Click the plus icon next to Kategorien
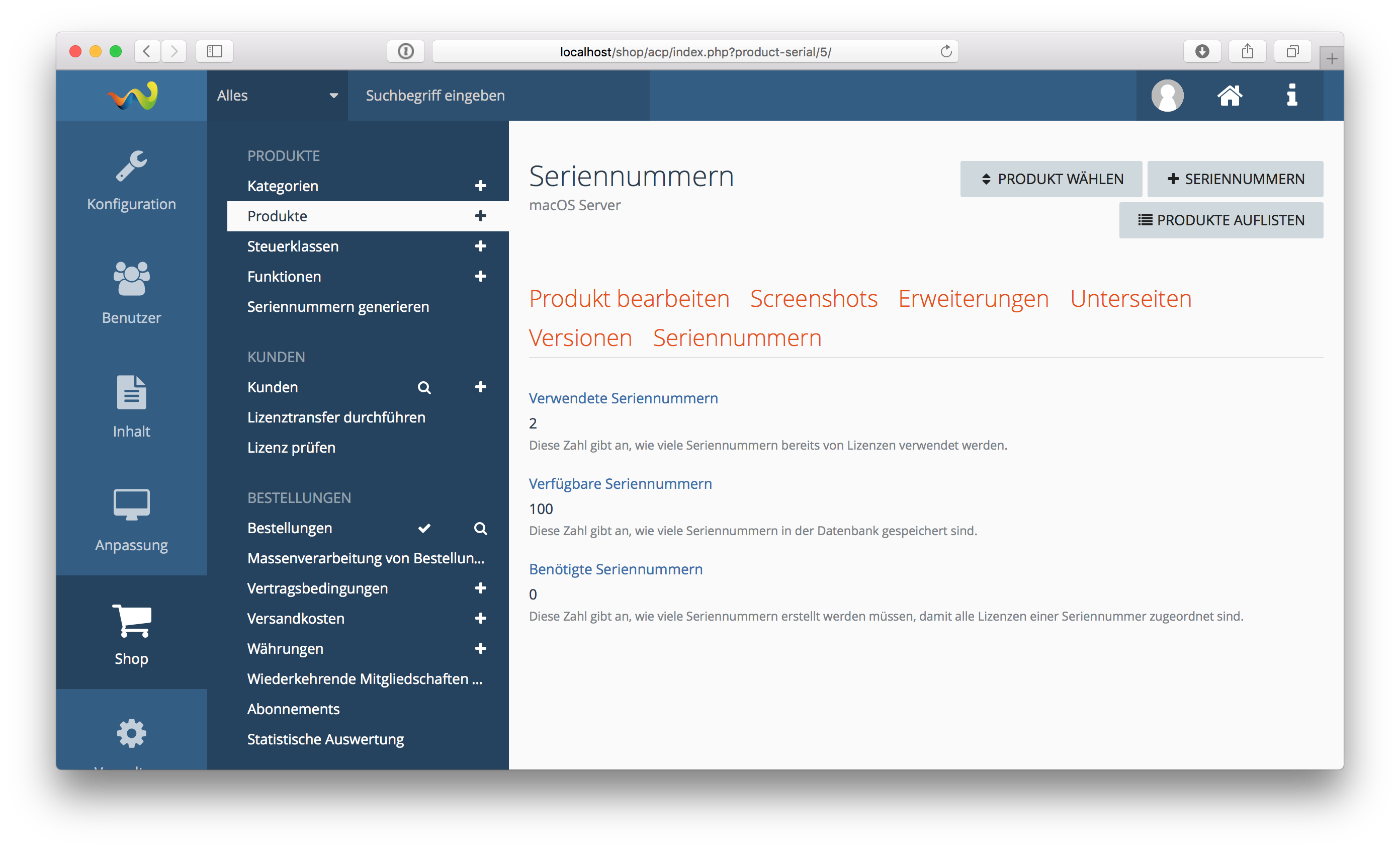 [480, 186]
